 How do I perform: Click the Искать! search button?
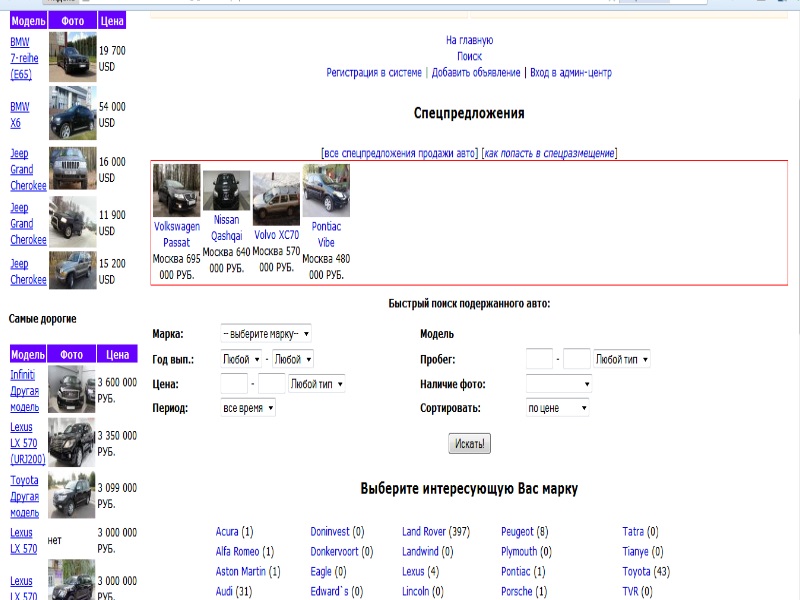tap(469, 444)
